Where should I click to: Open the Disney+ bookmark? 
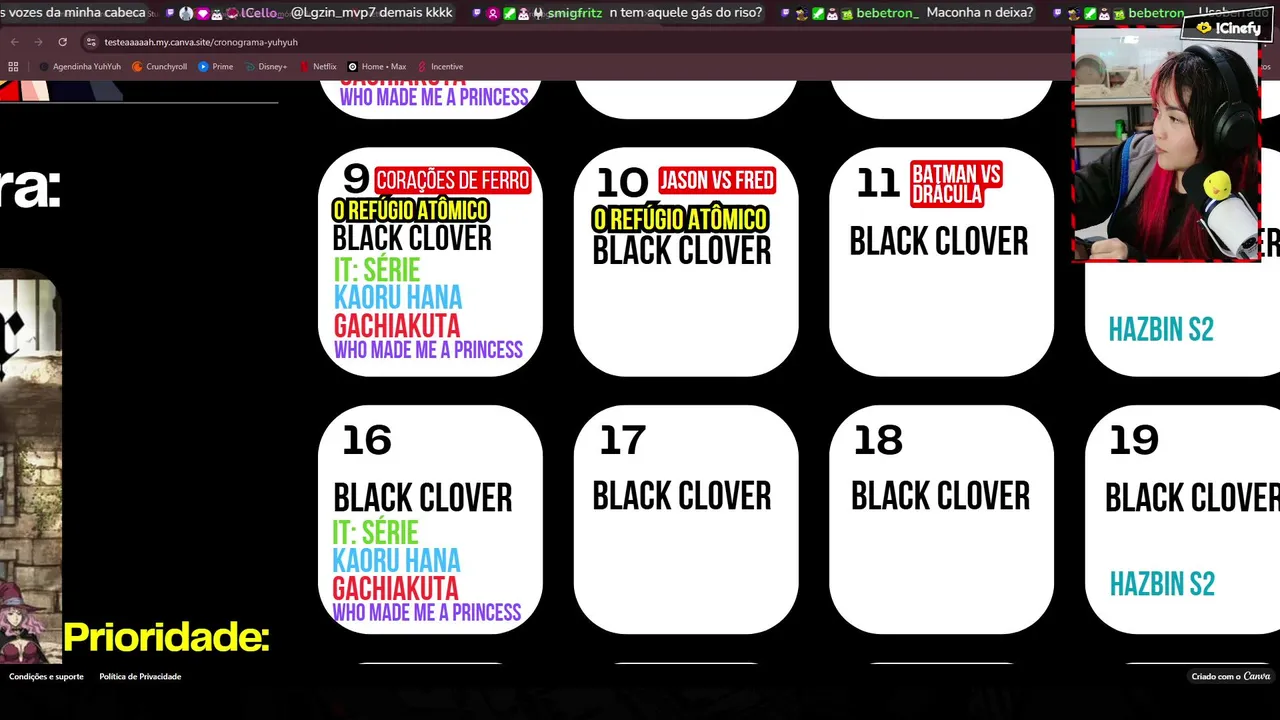(x=266, y=67)
